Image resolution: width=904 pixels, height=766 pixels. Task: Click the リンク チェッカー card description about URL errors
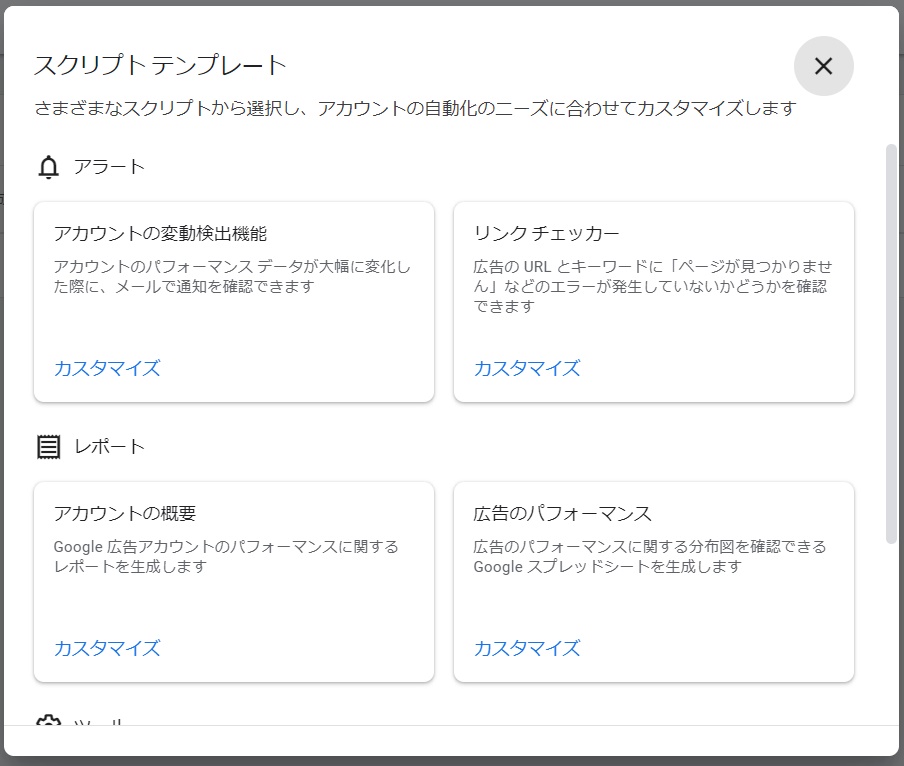pos(652,286)
